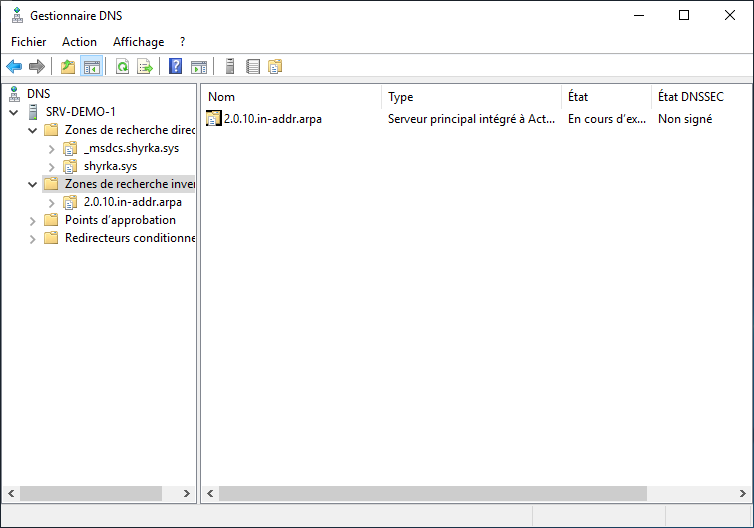Click the Up one level folder icon
Screen dimensions: 754x528
pyautogui.click(x=68, y=67)
